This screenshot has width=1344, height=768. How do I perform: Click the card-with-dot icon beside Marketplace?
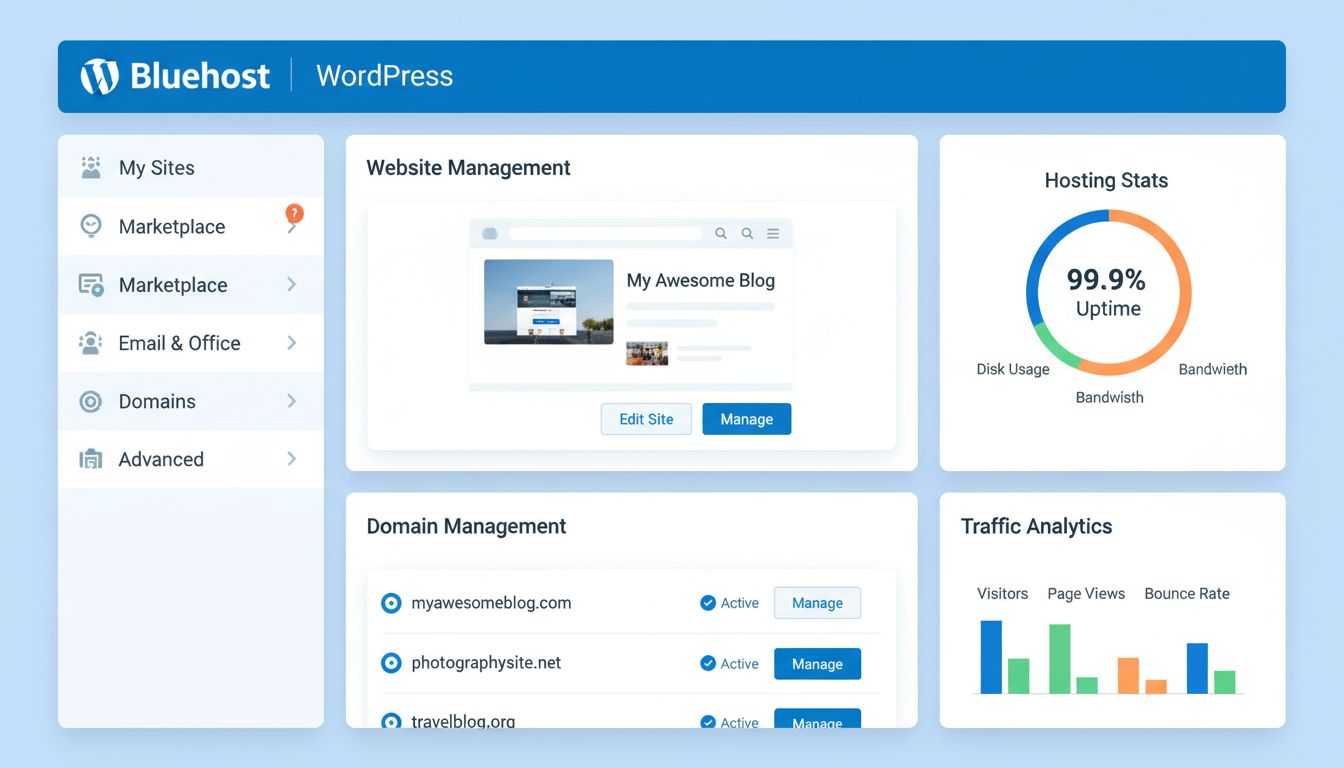pos(91,285)
